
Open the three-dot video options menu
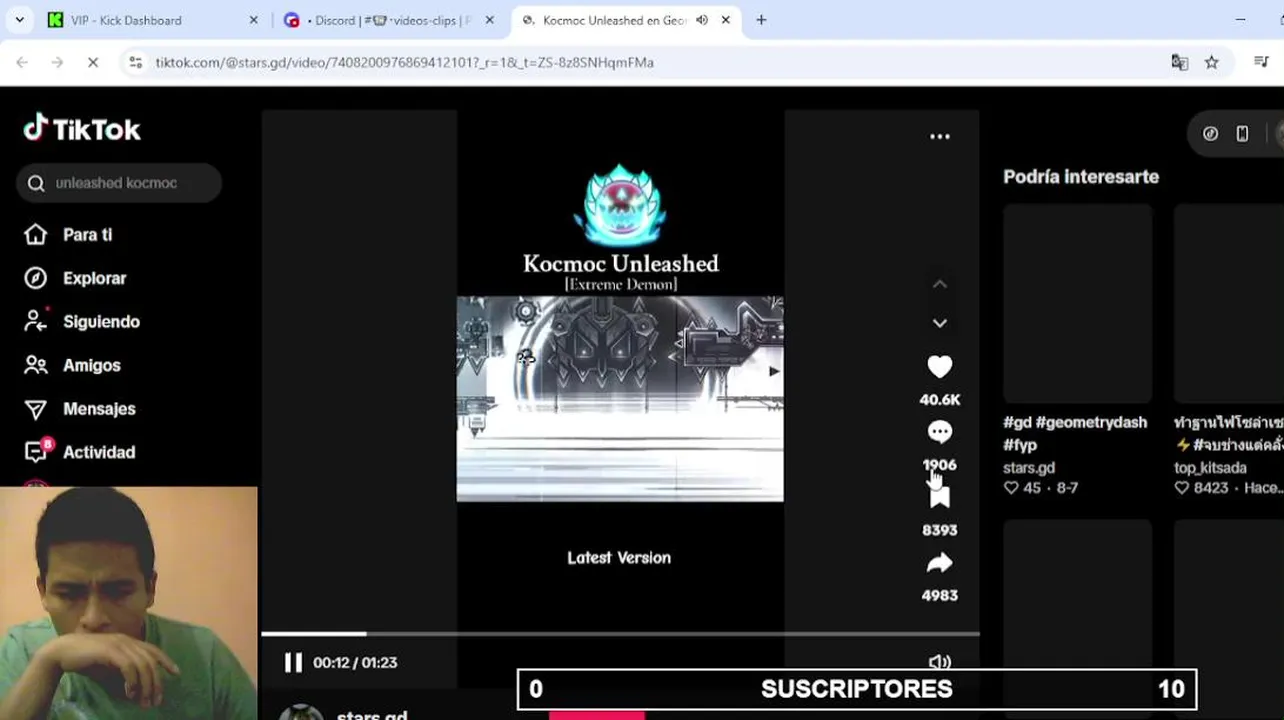pos(940,136)
